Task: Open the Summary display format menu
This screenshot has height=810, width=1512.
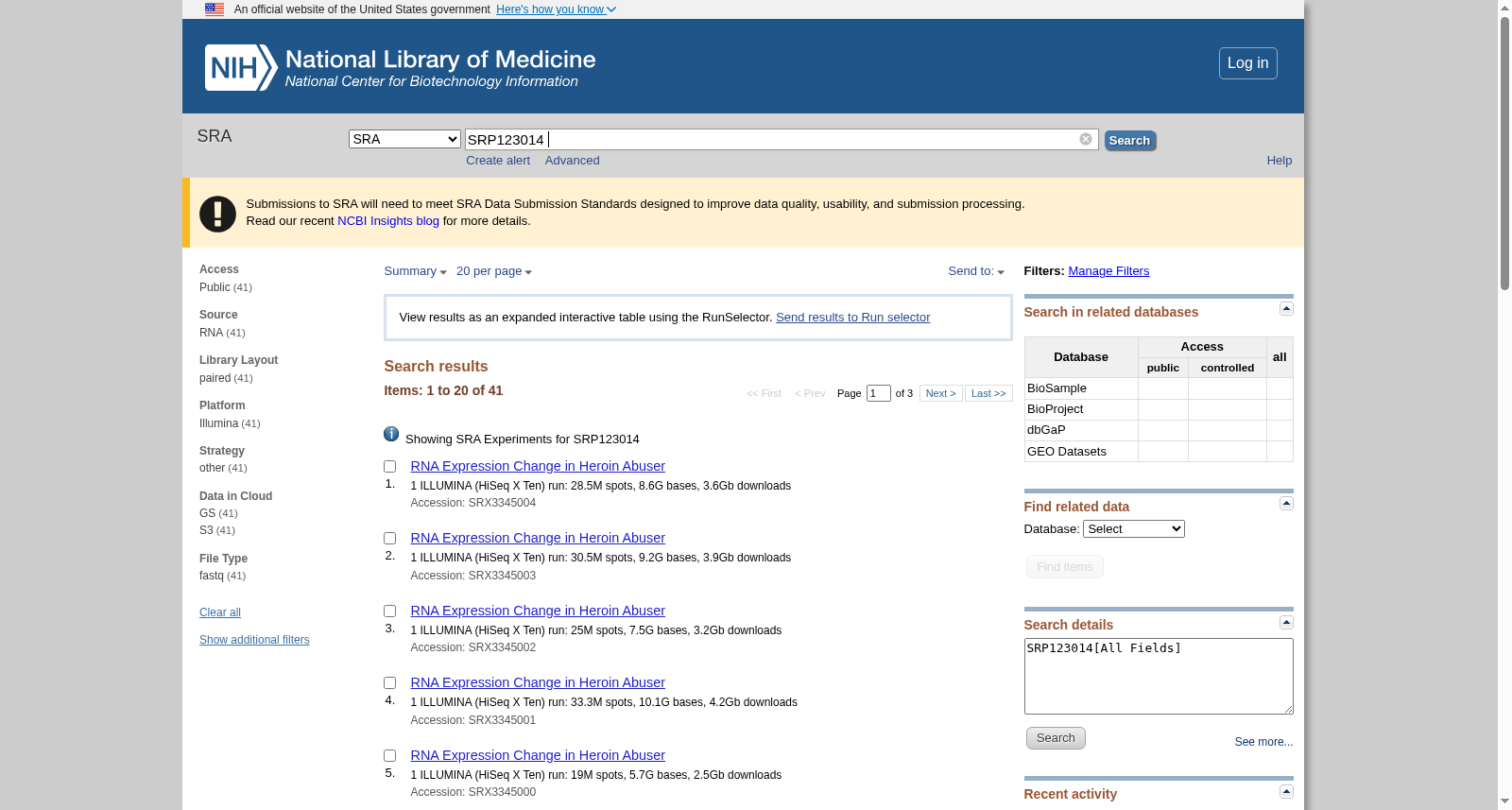Action: (x=415, y=271)
